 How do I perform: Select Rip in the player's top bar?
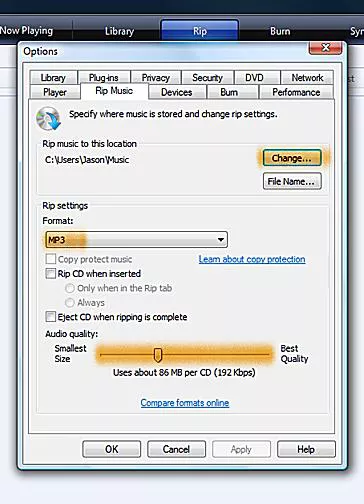pyautogui.click(x=200, y=31)
